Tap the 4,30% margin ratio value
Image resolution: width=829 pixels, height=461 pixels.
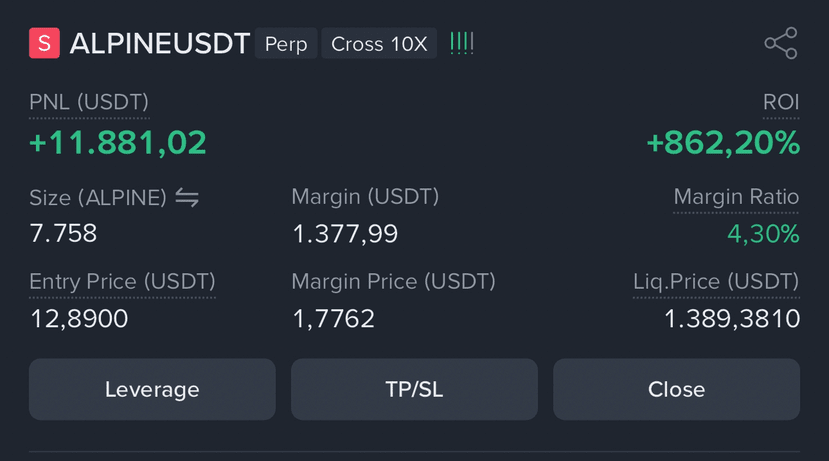(x=763, y=234)
